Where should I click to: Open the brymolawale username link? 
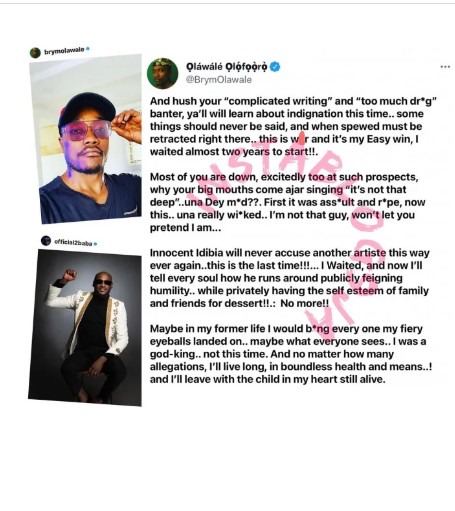[64, 50]
